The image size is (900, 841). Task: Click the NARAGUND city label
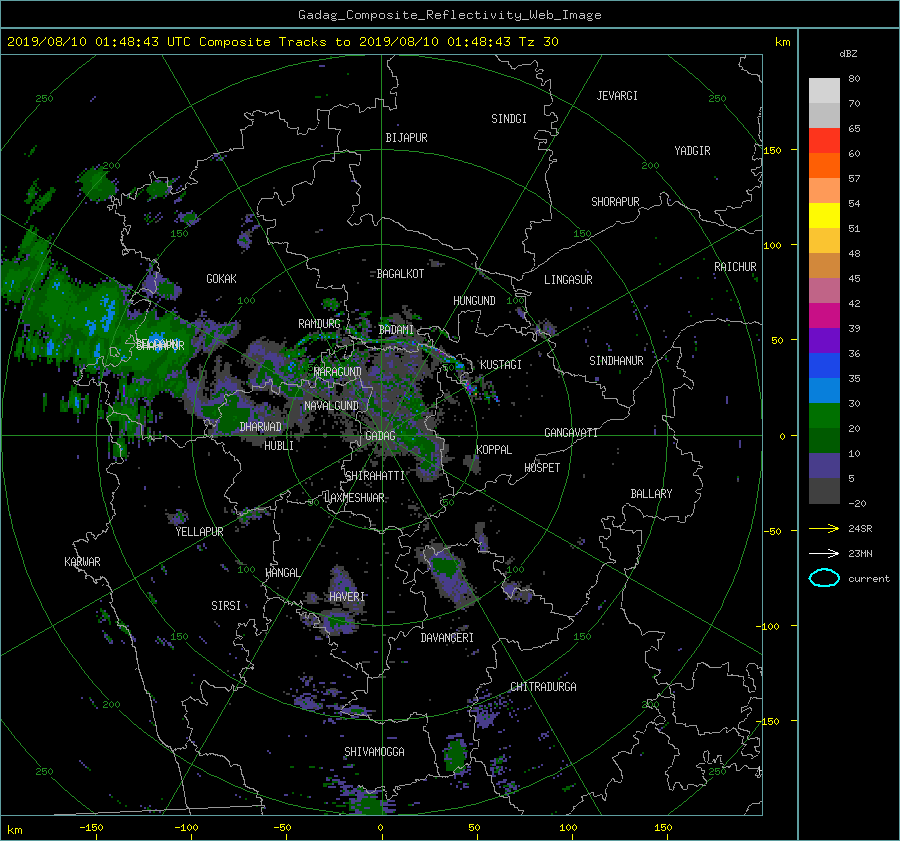(x=338, y=372)
